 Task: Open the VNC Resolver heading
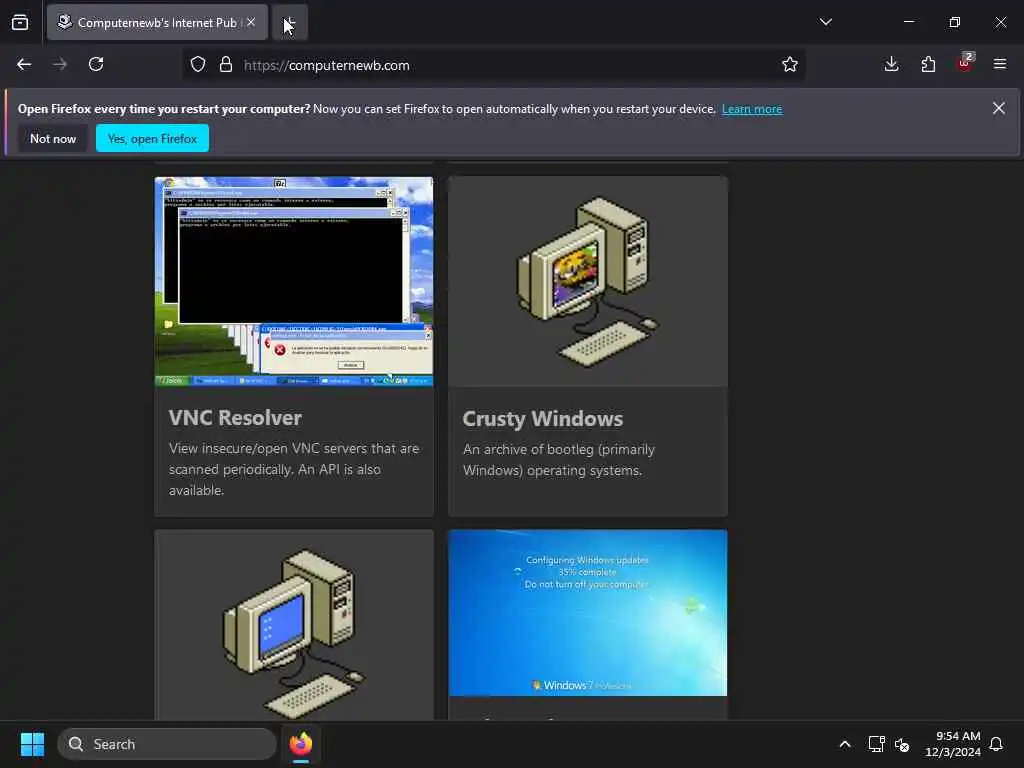235,418
